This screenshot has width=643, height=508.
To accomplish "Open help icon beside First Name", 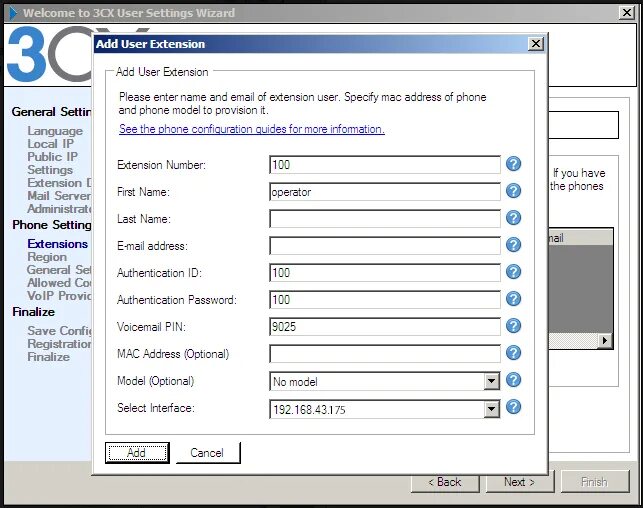I will click(x=513, y=191).
